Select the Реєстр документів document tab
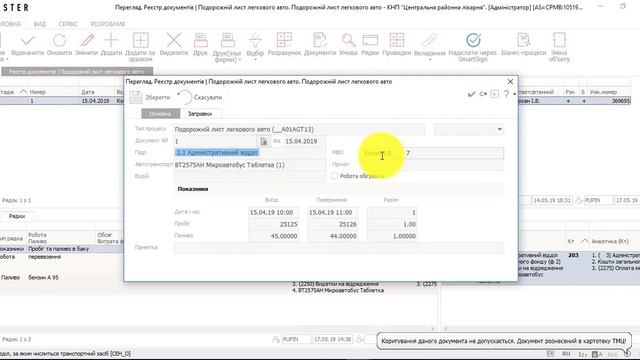The width and height of the screenshot is (640, 360). pyautogui.click(x=76, y=71)
